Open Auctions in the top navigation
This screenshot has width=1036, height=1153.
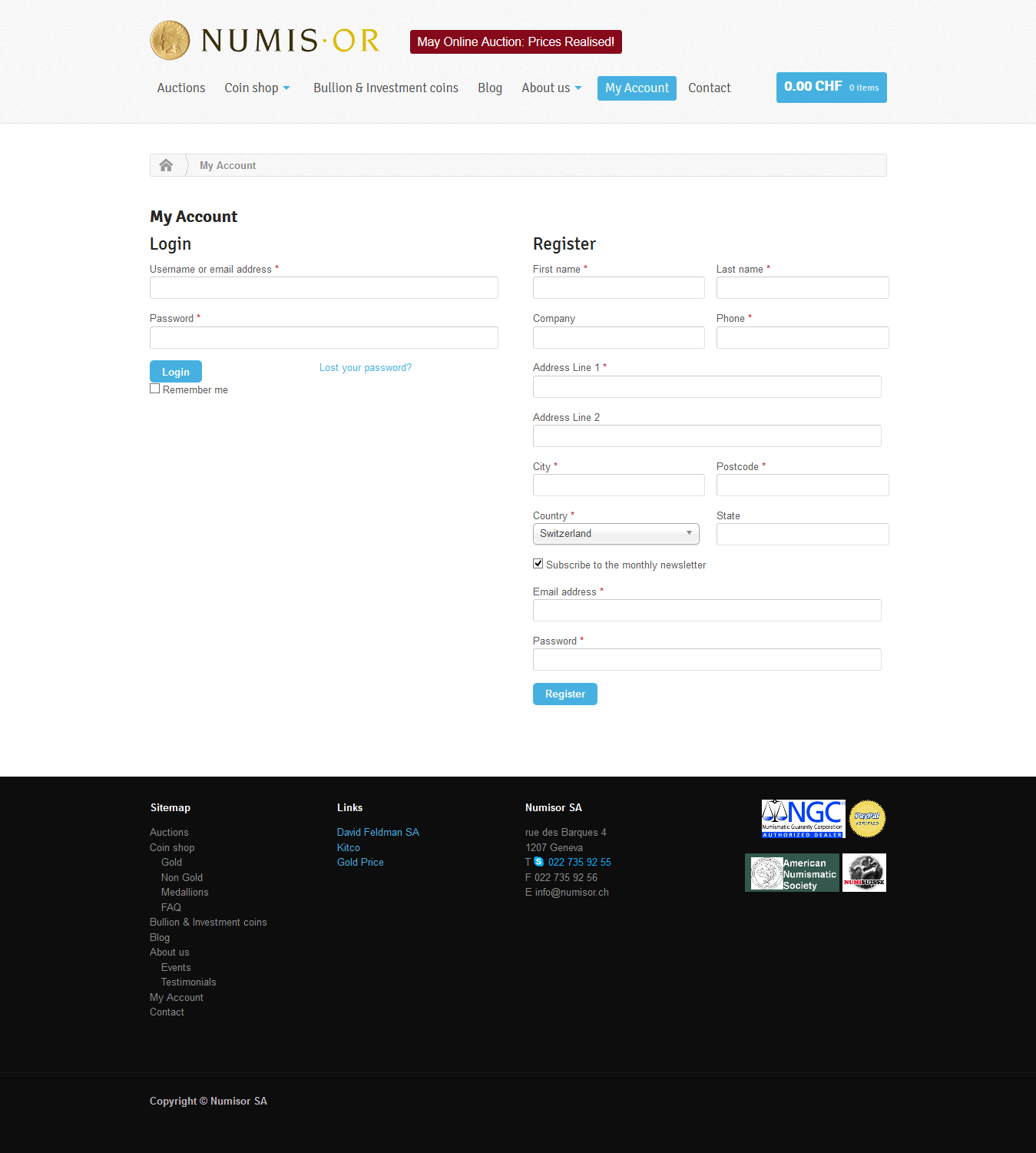[181, 88]
